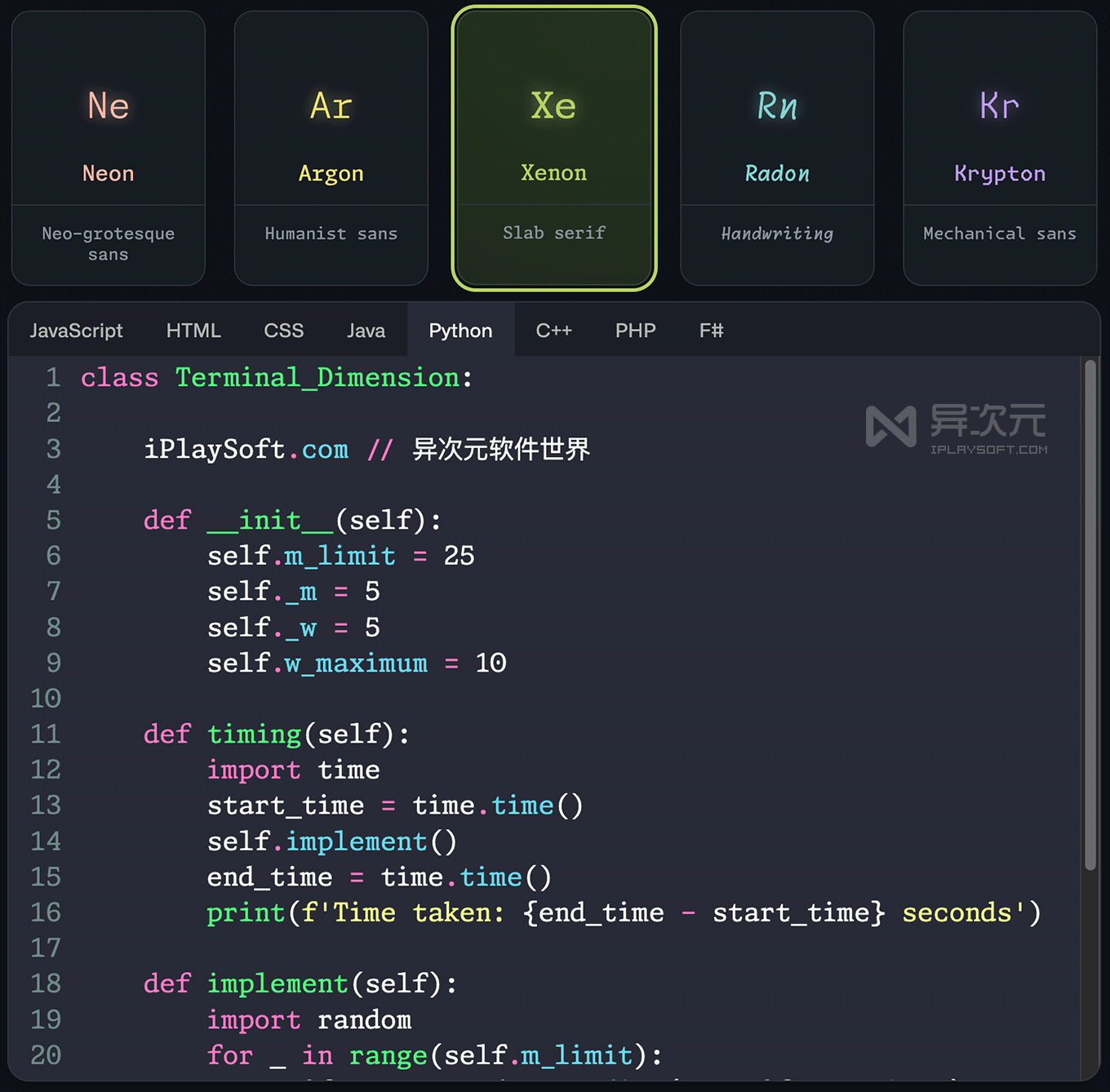Select the Argon humanist sans card
This screenshot has width=1110, height=1092.
pos(331,149)
